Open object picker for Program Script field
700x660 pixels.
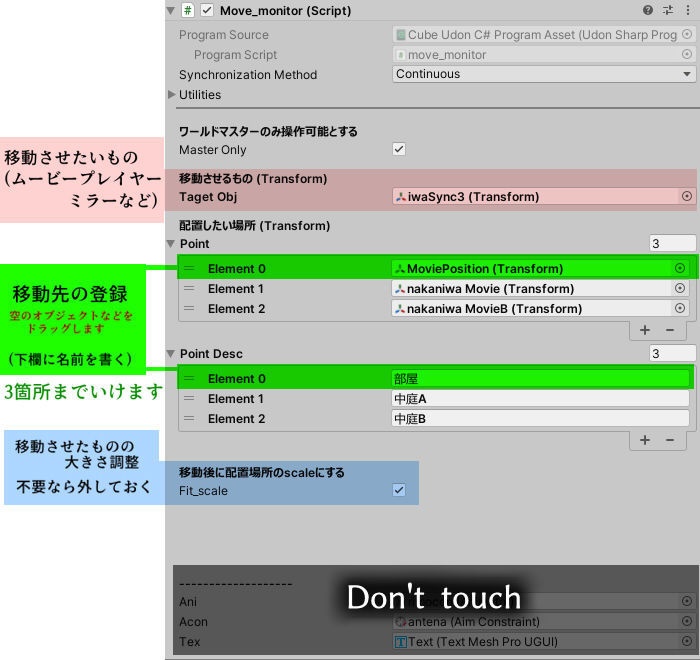tap(687, 54)
